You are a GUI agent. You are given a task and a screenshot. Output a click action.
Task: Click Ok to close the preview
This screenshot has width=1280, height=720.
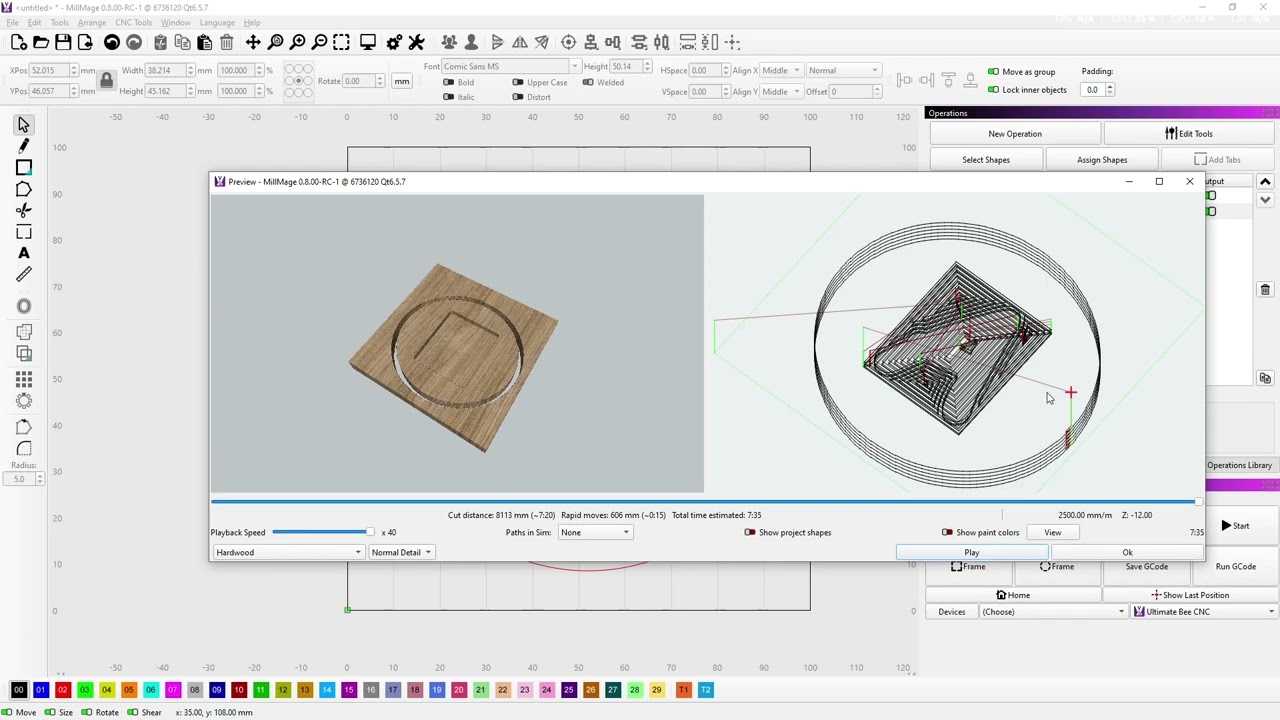1127,553
